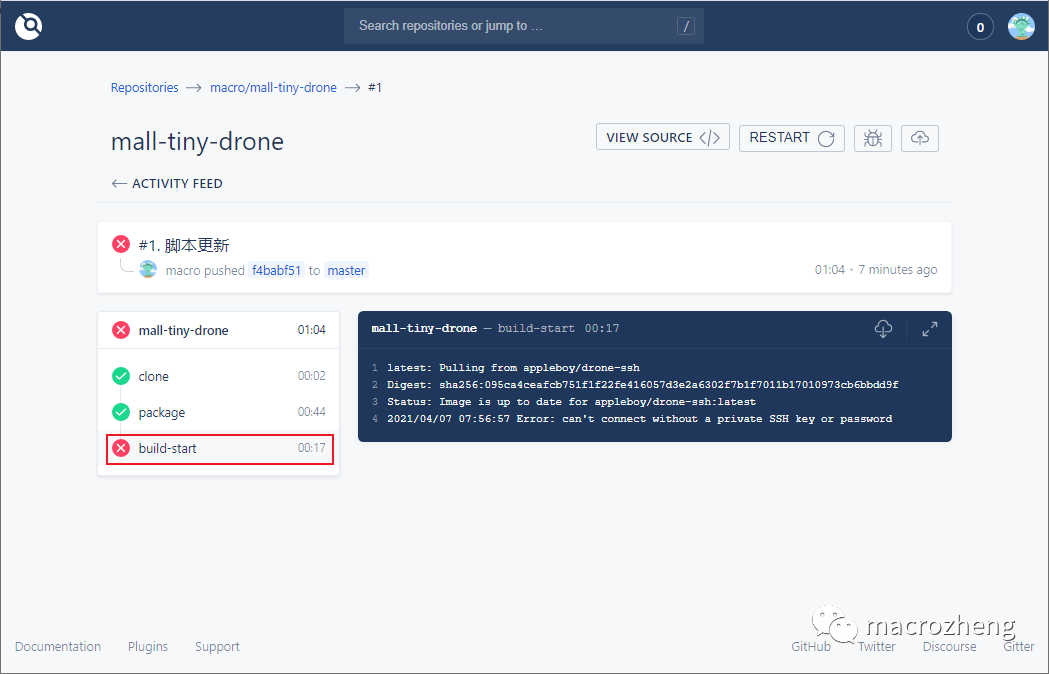This screenshot has height=674, width=1049.
Task: Restart the failed build
Action: point(791,137)
